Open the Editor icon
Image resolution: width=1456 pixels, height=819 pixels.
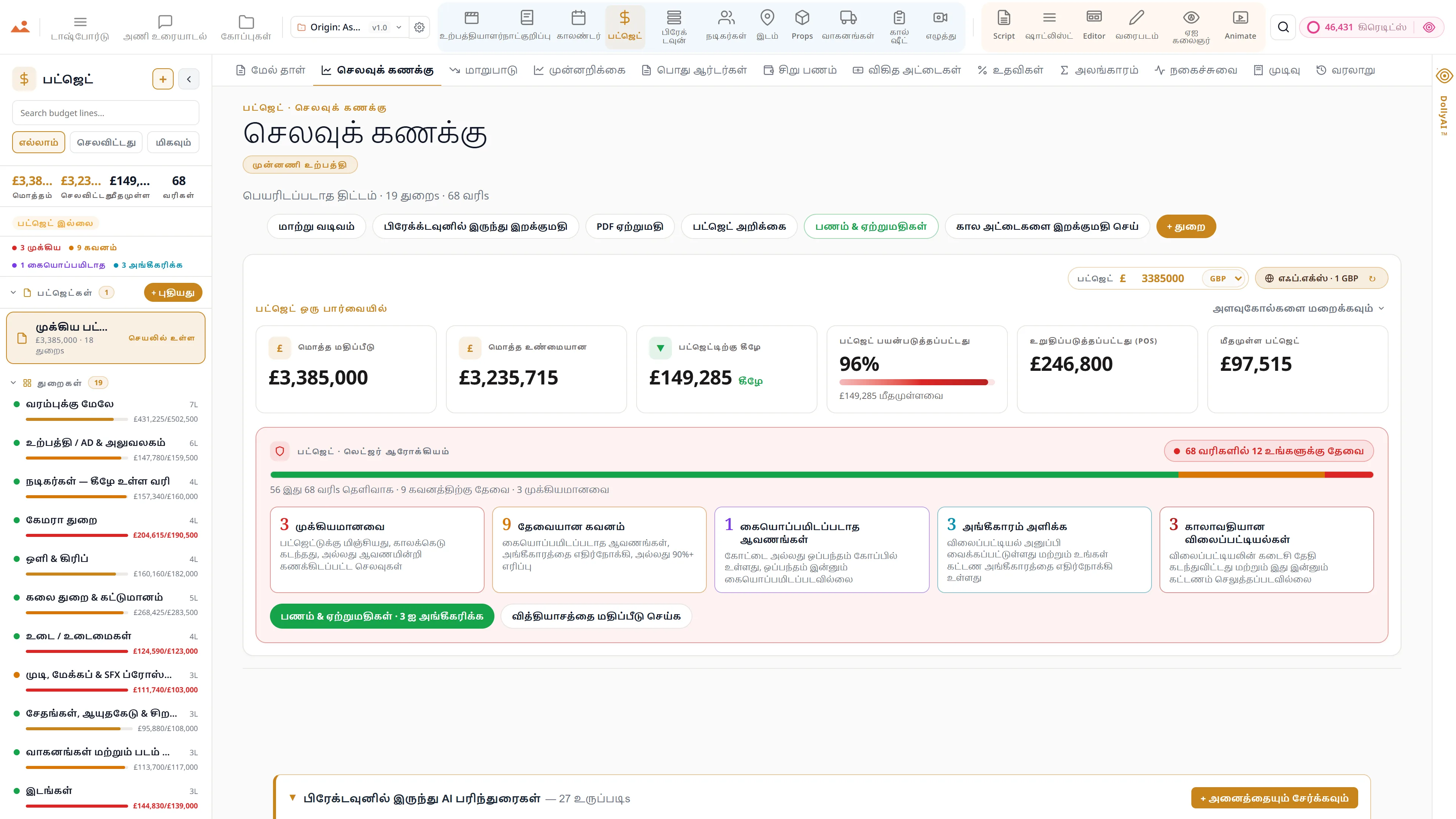point(1094,17)
